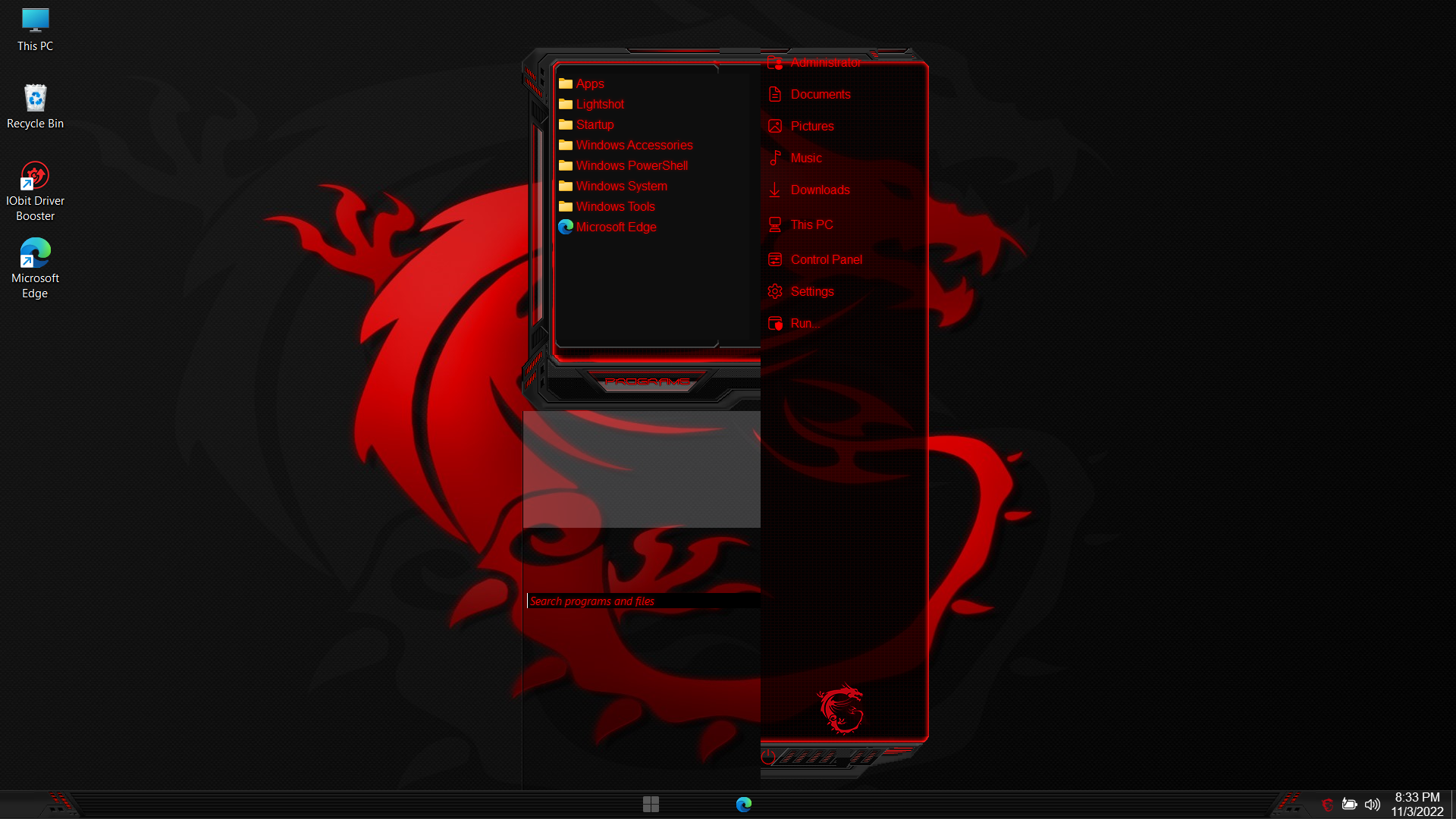Expand the Lightshot program folder

tap(599, 104)
